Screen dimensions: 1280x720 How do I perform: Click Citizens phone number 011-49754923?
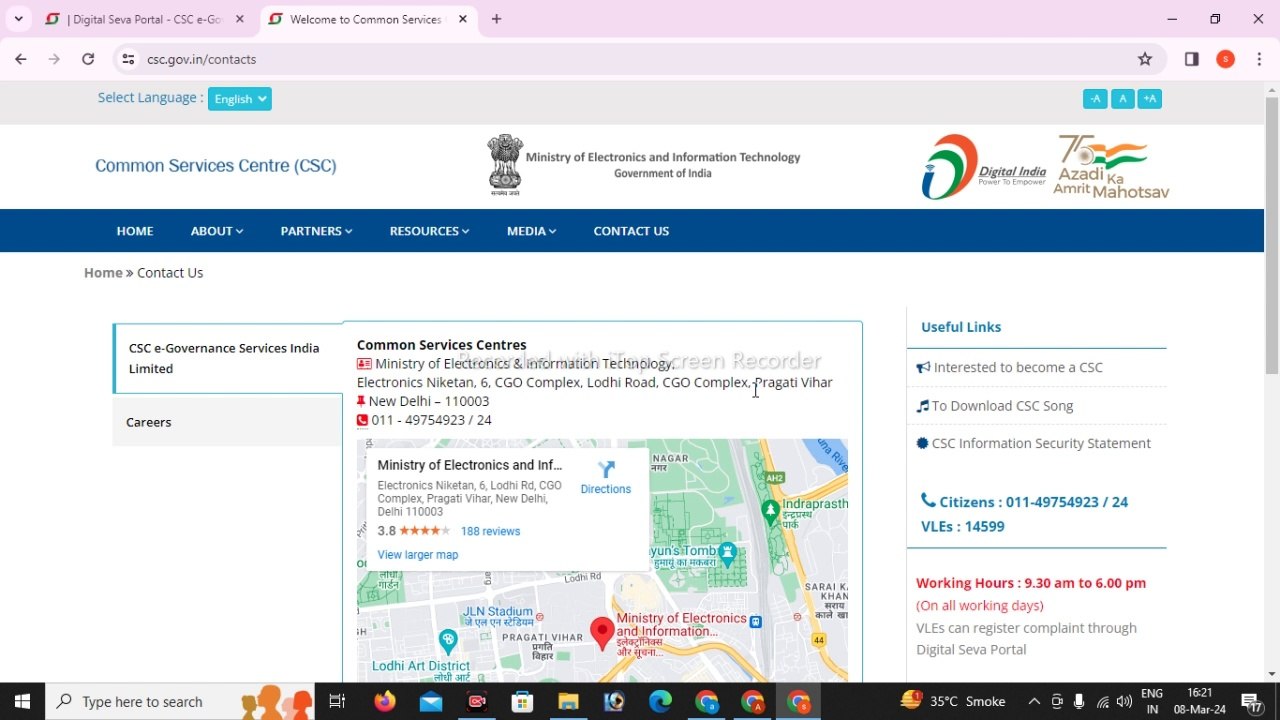tap(1033, 502)
